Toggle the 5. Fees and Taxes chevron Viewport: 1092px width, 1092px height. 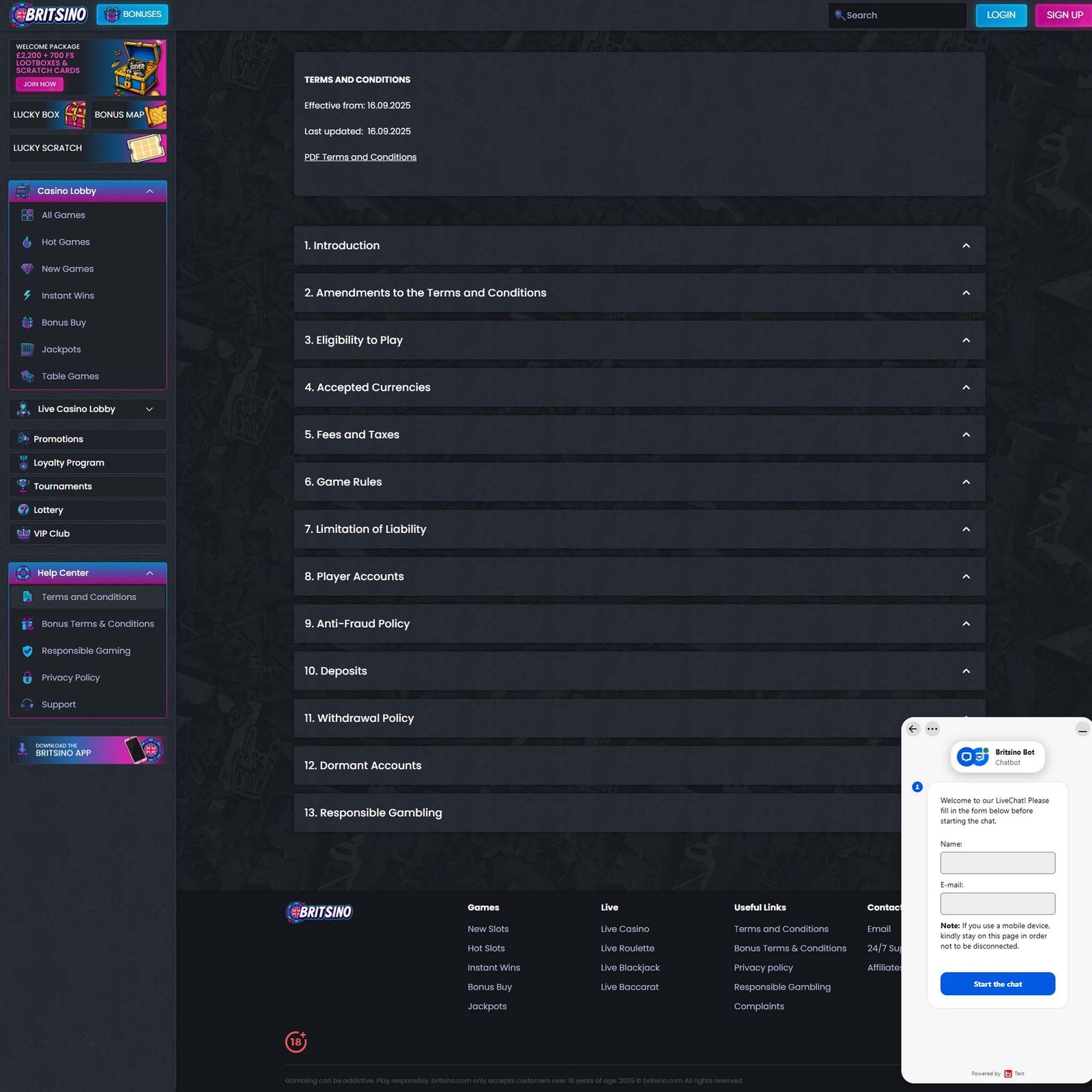(966, 435)
